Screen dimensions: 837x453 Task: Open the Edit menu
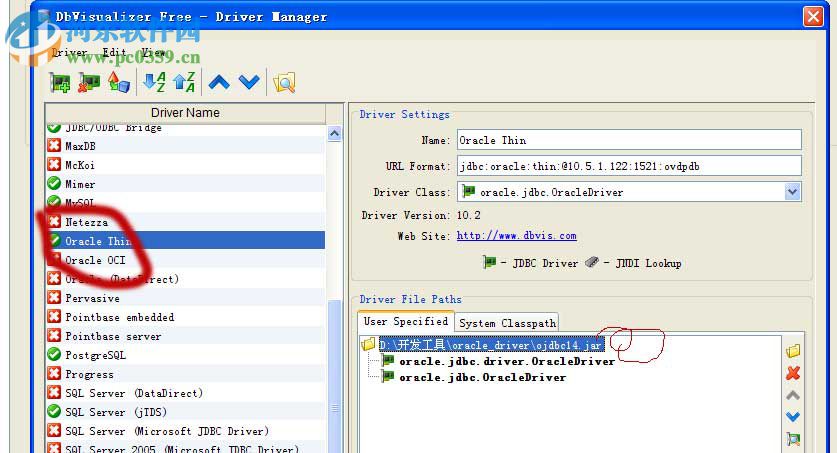tap(114, 52)
